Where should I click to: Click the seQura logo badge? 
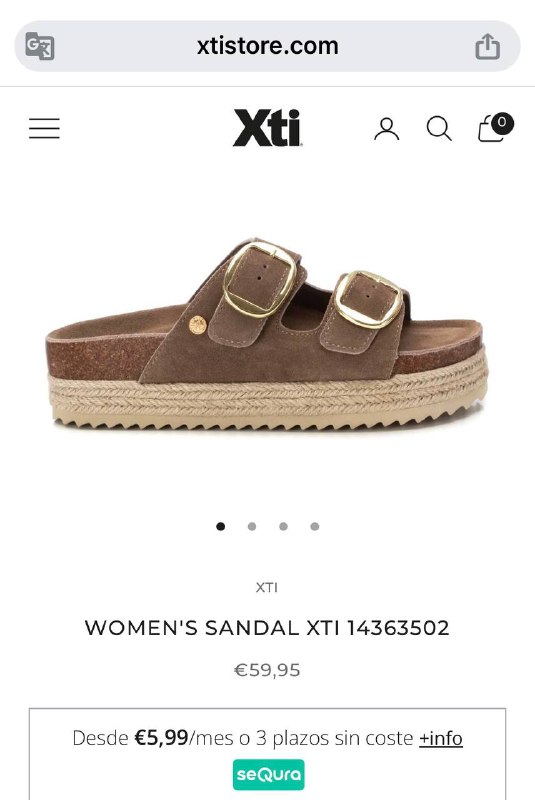[269, 774]
